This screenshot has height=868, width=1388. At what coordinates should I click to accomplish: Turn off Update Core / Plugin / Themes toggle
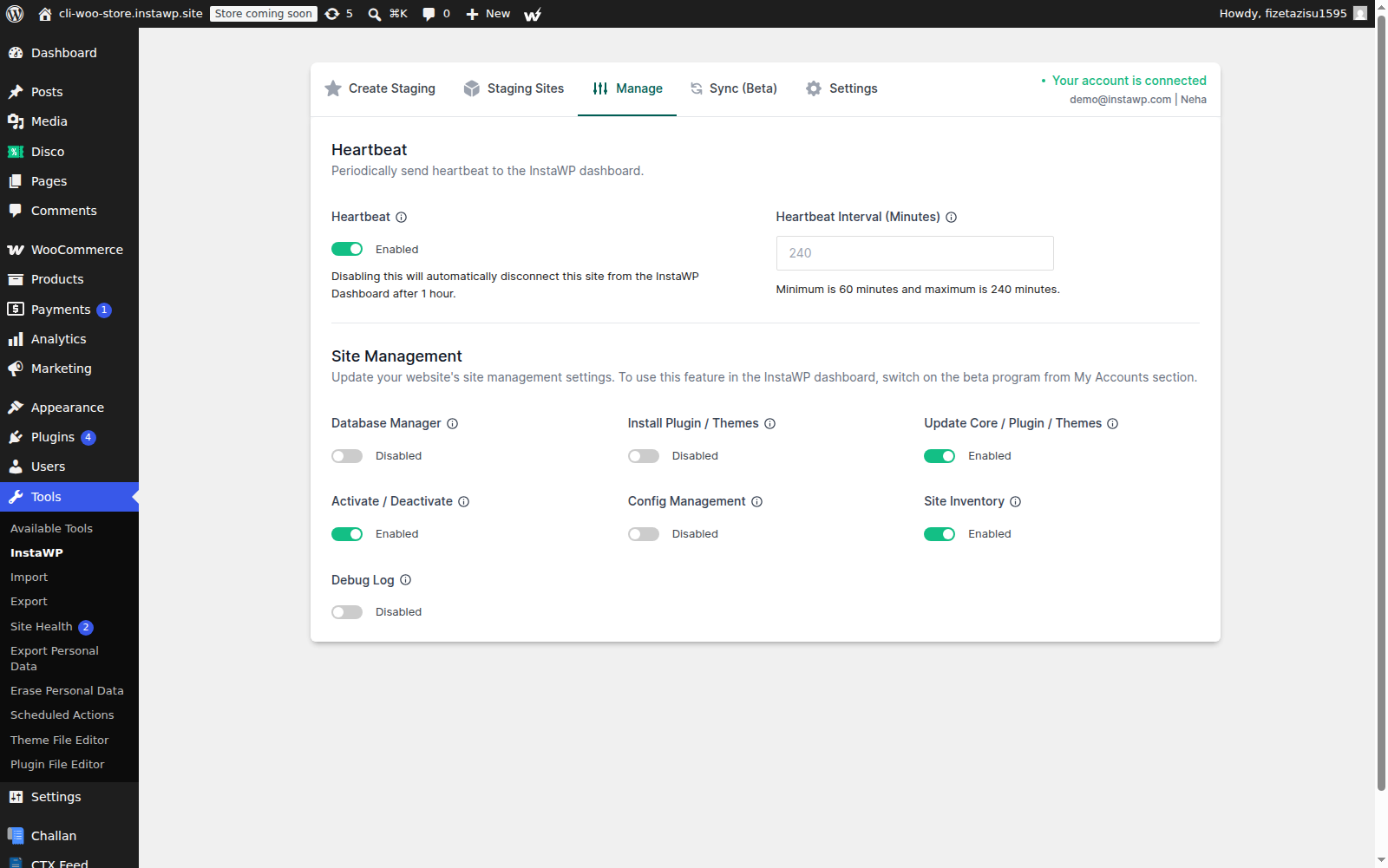pos(940,456)
